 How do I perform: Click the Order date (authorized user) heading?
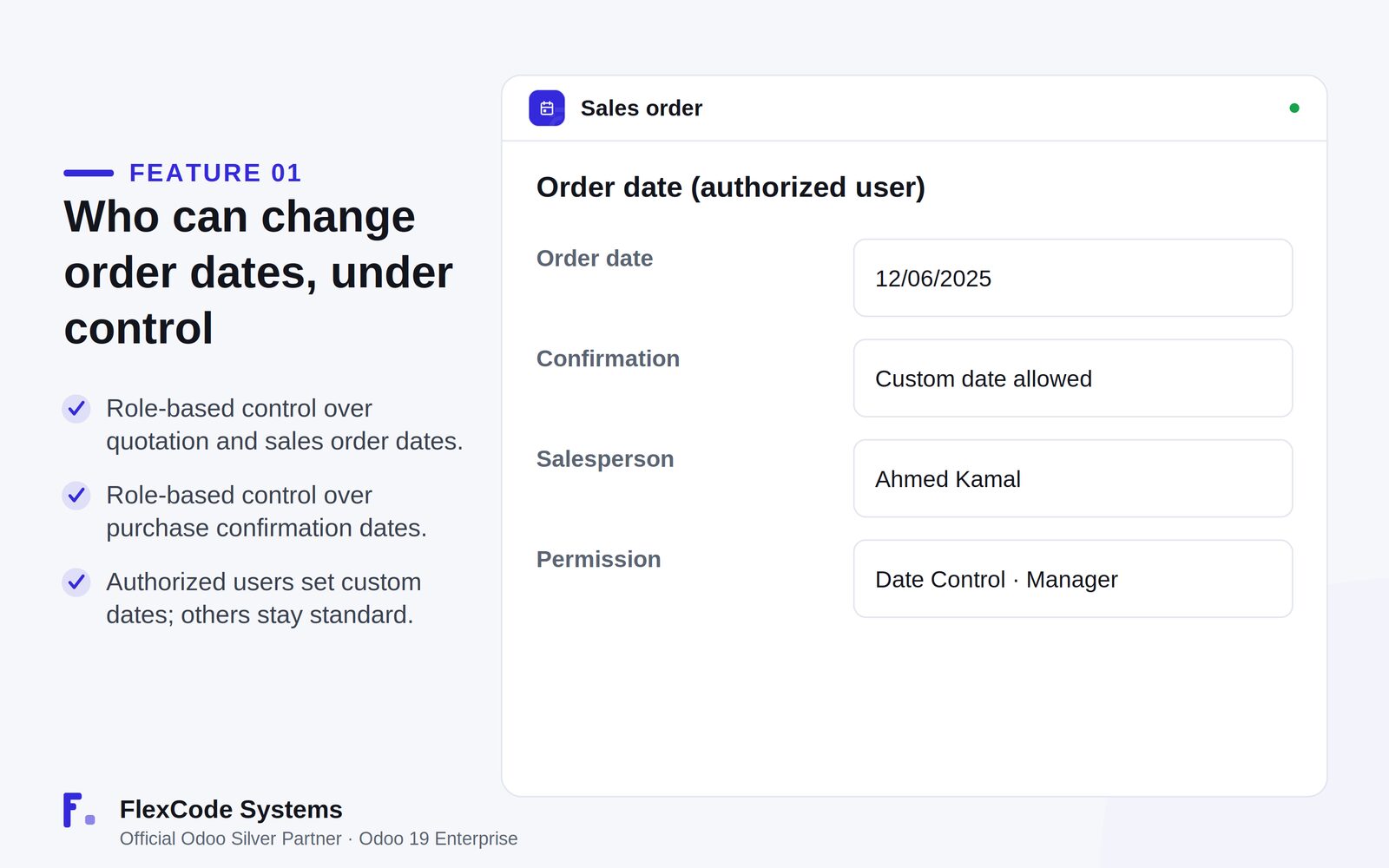tap(731, 187)
